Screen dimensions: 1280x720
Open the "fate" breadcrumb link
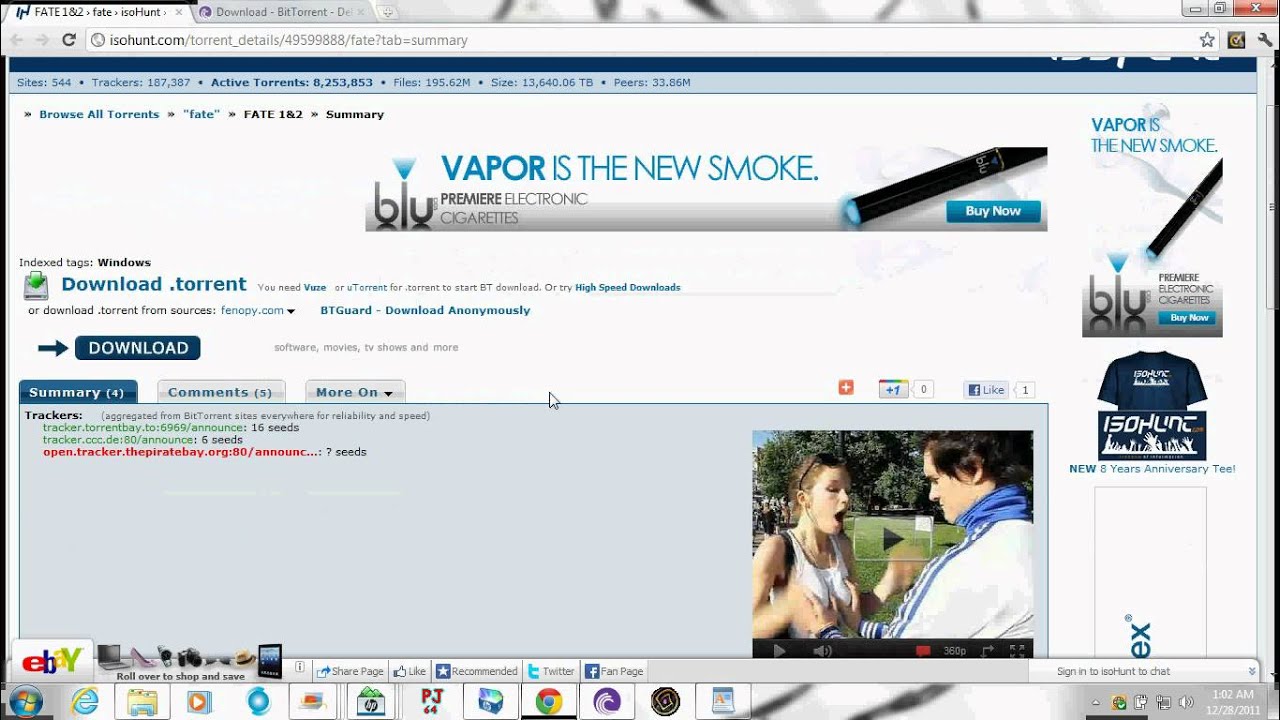[201, 114]
